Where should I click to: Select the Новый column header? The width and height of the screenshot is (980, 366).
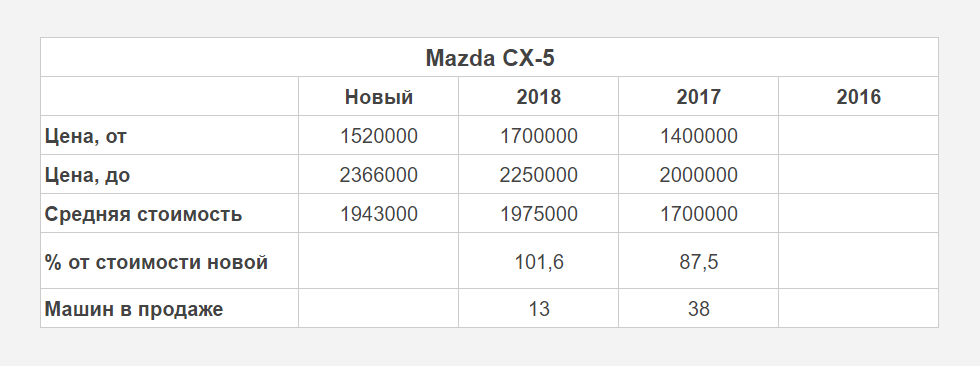point(379,97)
